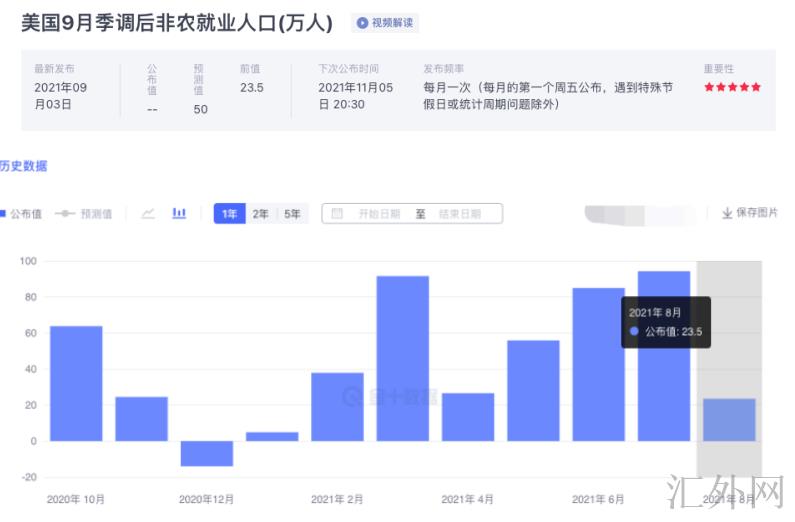Click the blue dot in tooltip
The image size is (795, 522).
point(634,331)
